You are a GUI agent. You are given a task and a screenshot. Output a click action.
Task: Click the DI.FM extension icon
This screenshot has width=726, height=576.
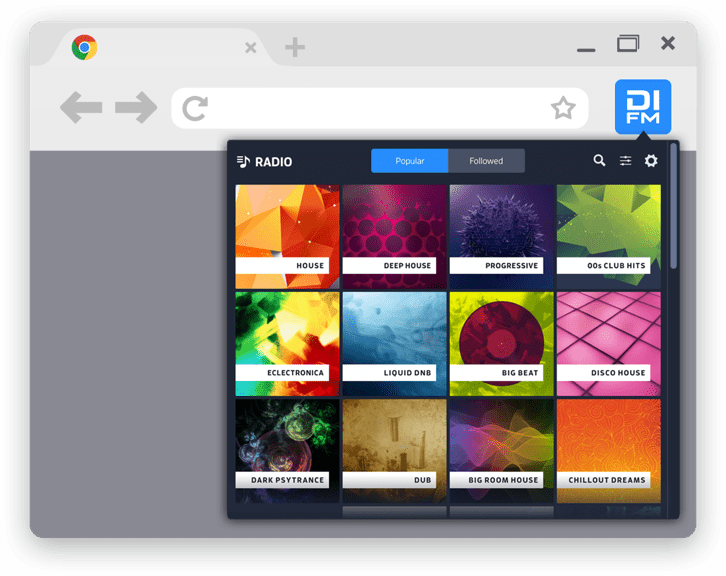pos(642,107)
